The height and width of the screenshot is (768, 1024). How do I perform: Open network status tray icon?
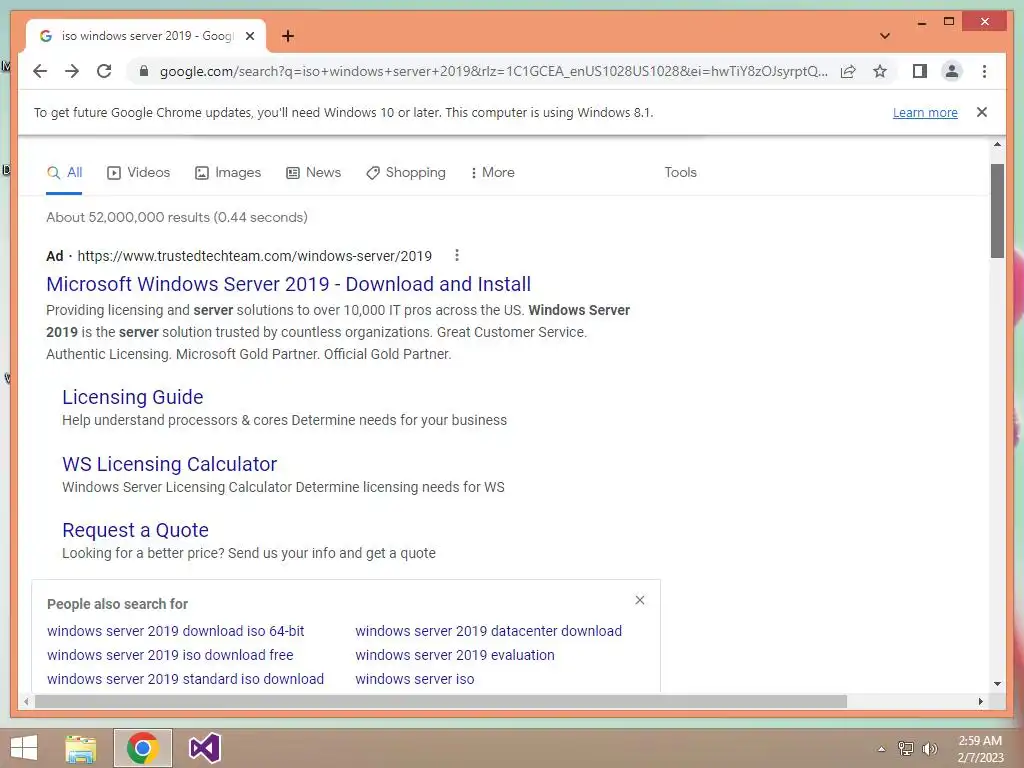pos(906,749)
